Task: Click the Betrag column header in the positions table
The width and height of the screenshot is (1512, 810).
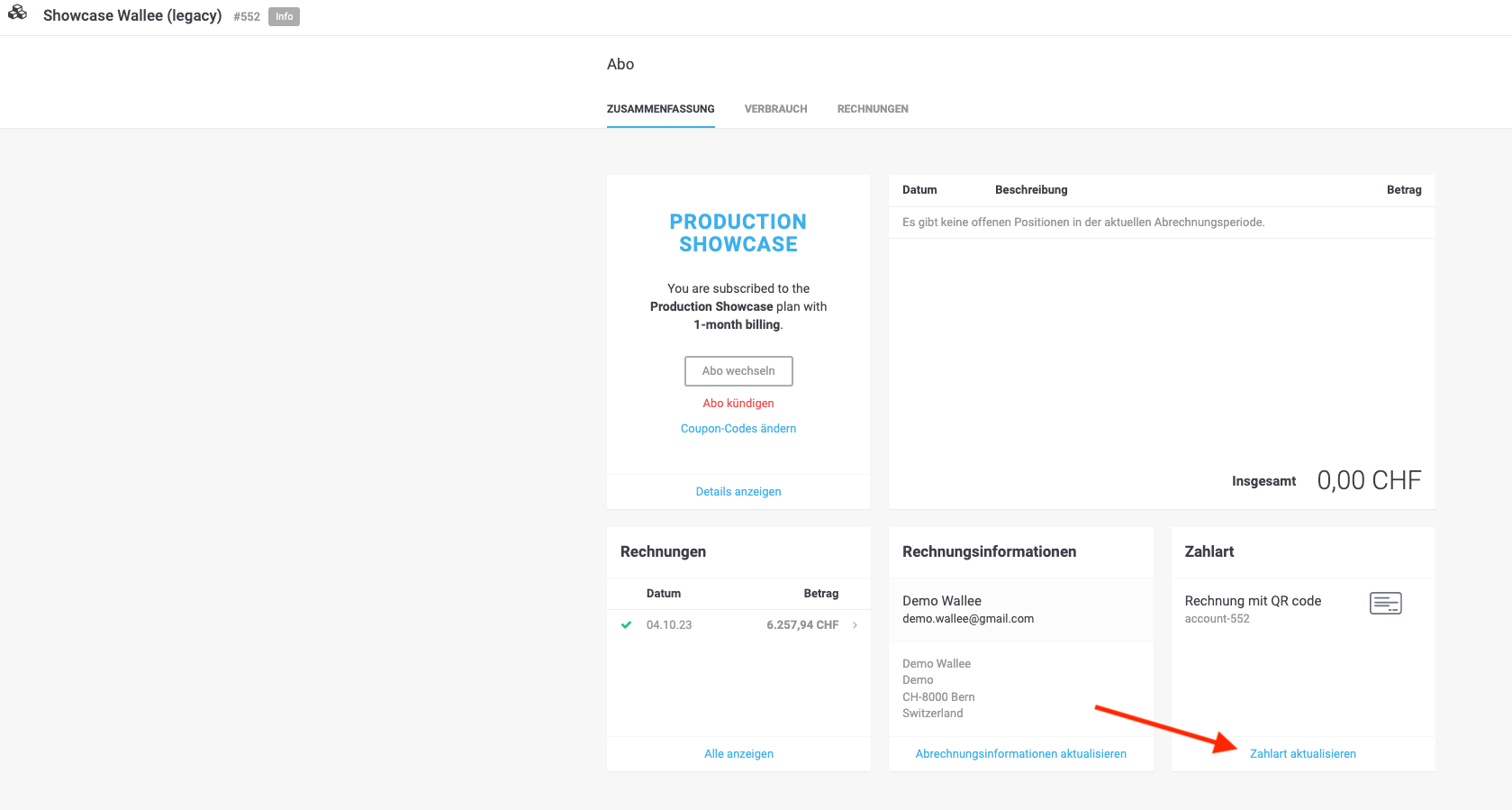Action: pos(1404,190)
